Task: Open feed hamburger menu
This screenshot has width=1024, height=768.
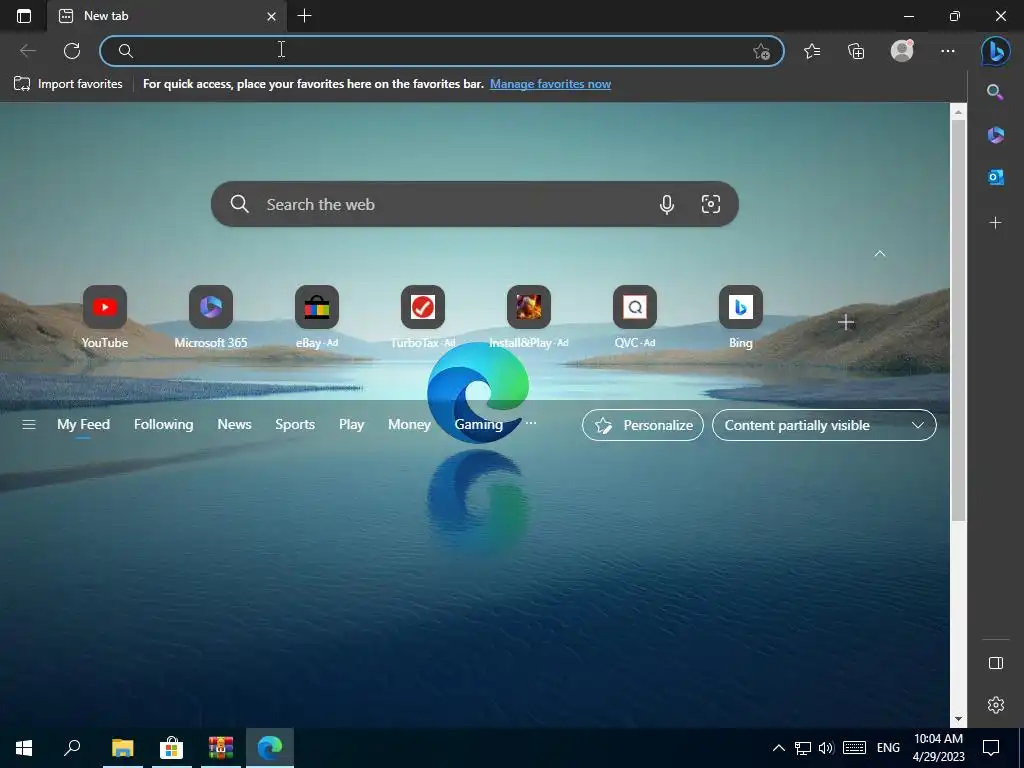Action: [x=29, y=424]
